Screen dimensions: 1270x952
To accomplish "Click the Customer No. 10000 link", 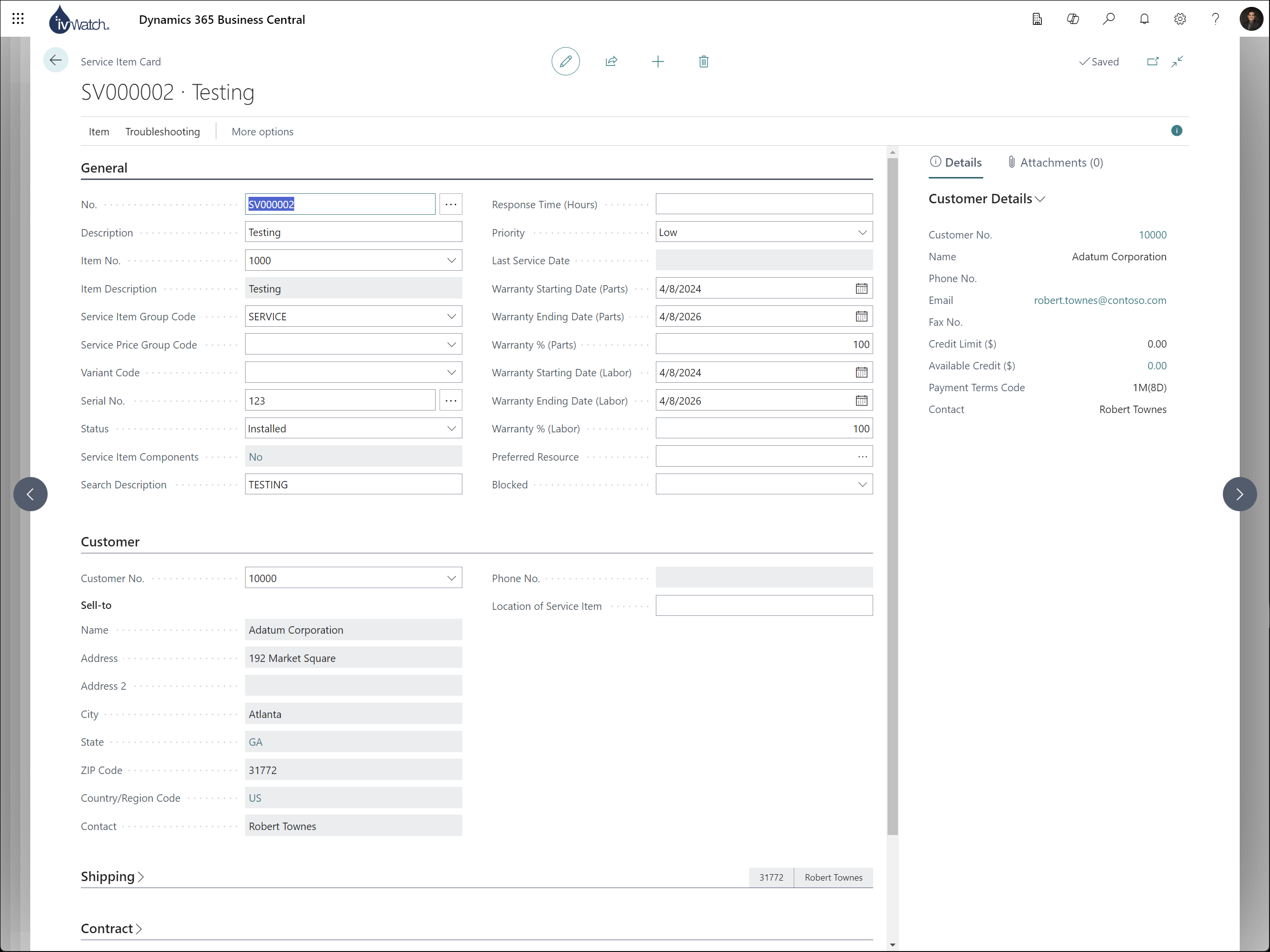I will tap(1153, 234).
